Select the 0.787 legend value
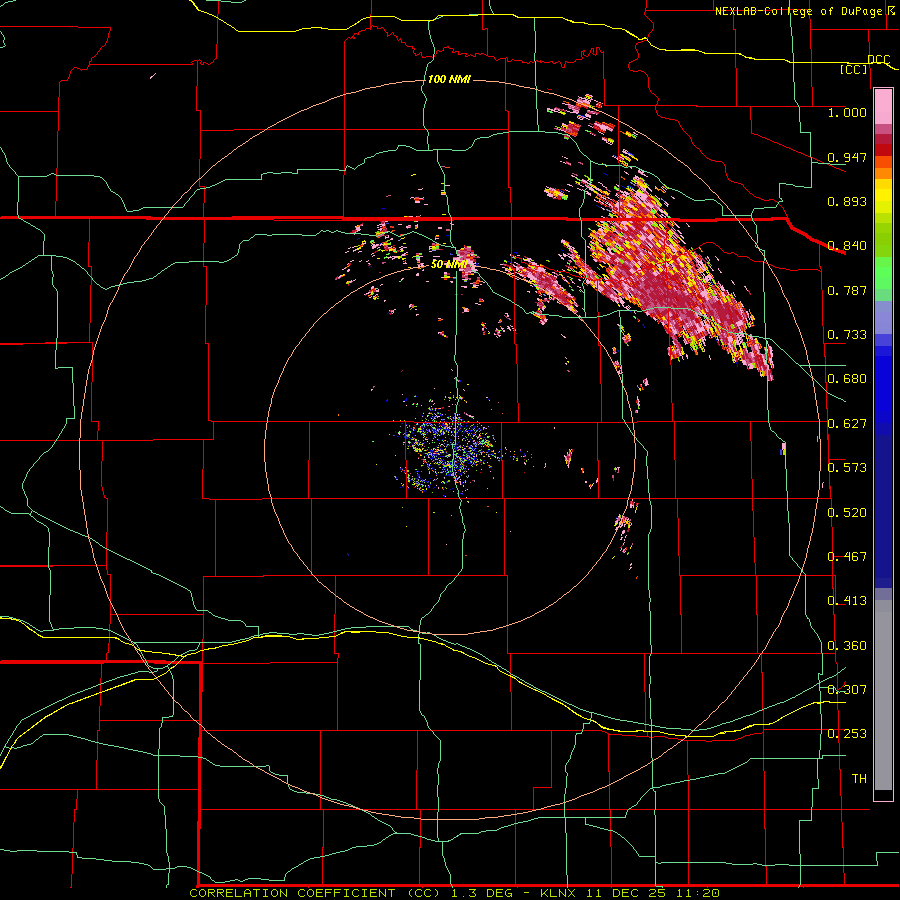The width and height of the screenshot is (900, 900). (x=847, y=290)
